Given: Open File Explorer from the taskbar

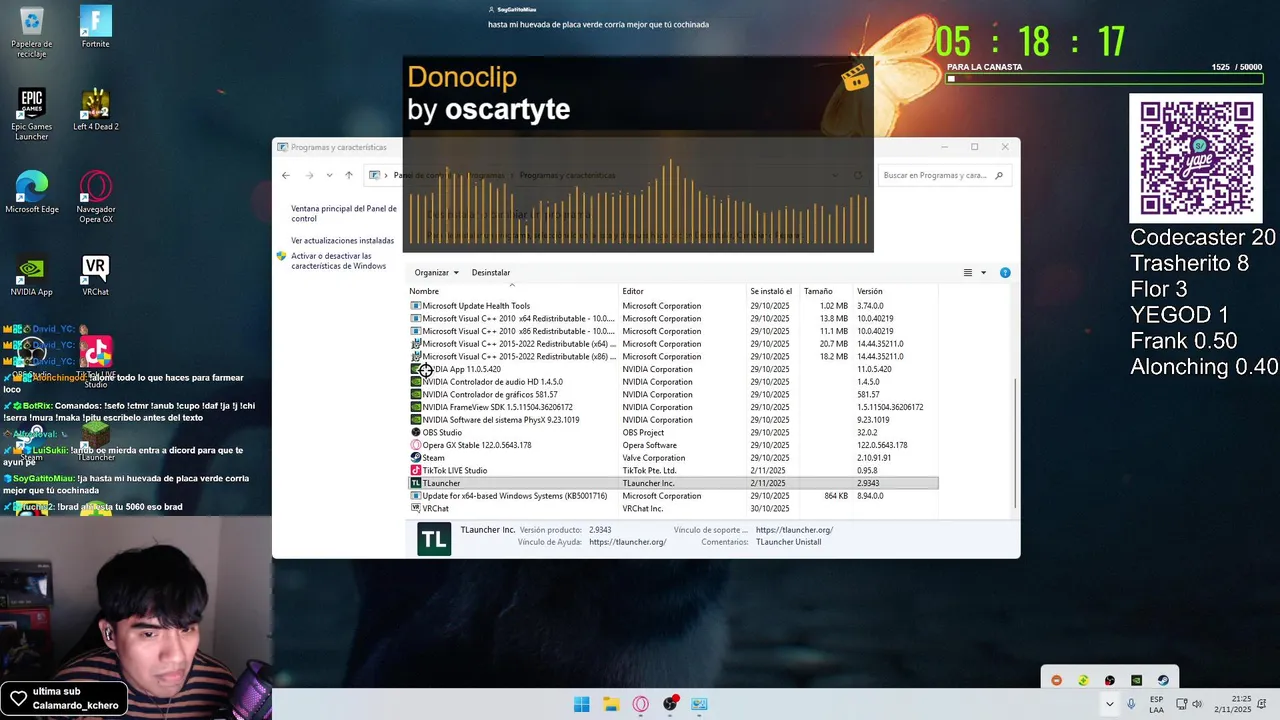Looking at the screenshot, I should 611,704.
